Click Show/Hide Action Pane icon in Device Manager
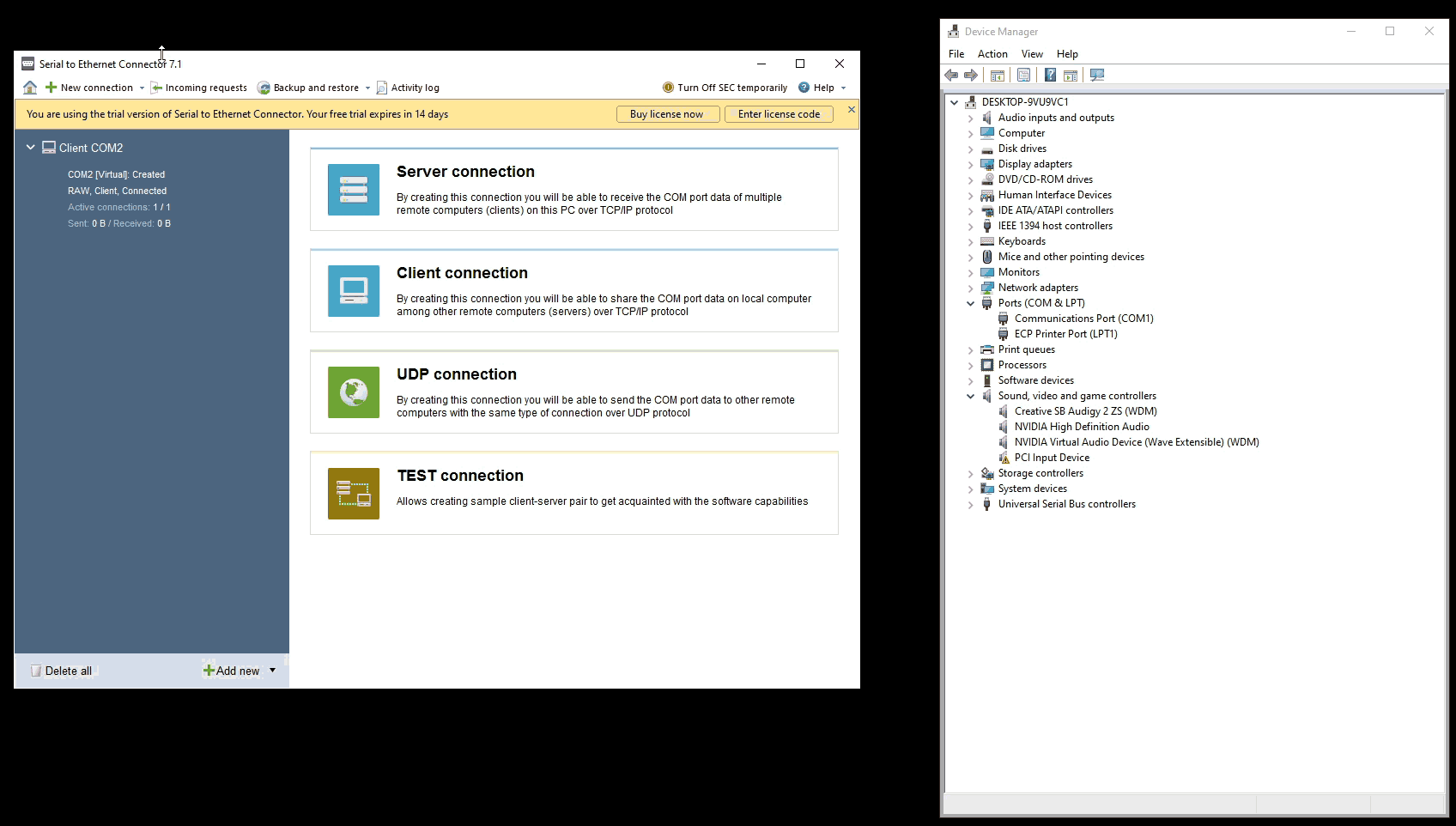Viewport: 1456px width, 826px height. (1071, 76)
